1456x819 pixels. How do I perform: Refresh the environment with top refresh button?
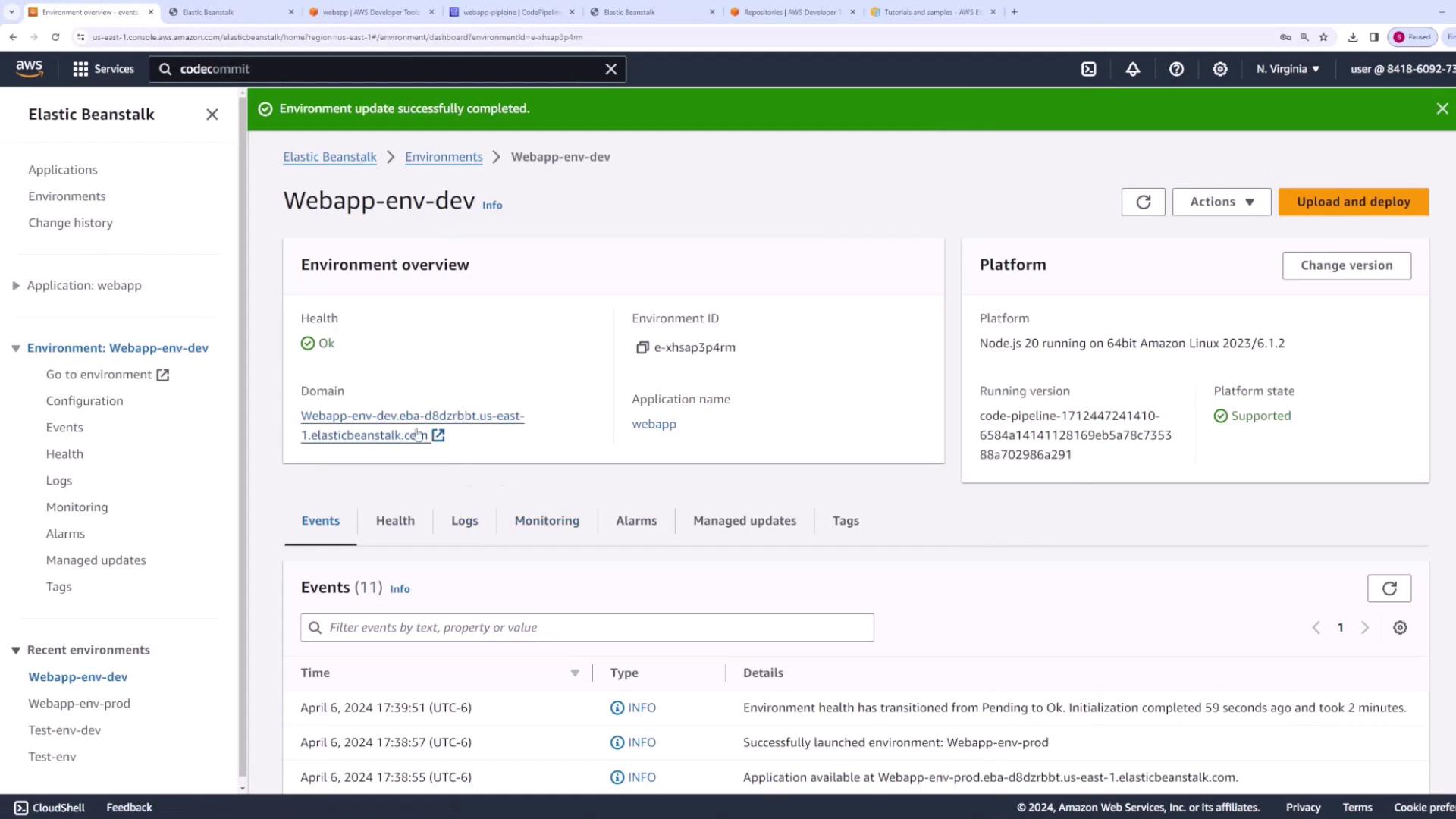coord(1143,202)
